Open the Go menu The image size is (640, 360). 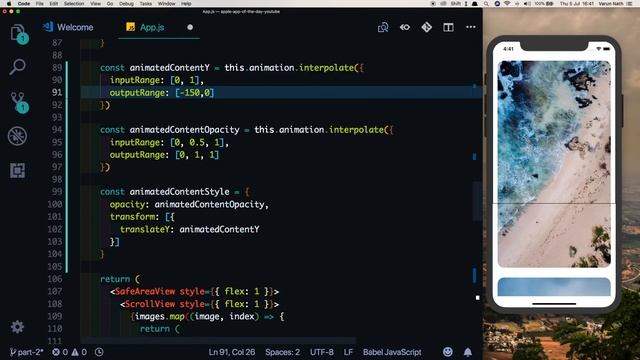pos(110,3)
